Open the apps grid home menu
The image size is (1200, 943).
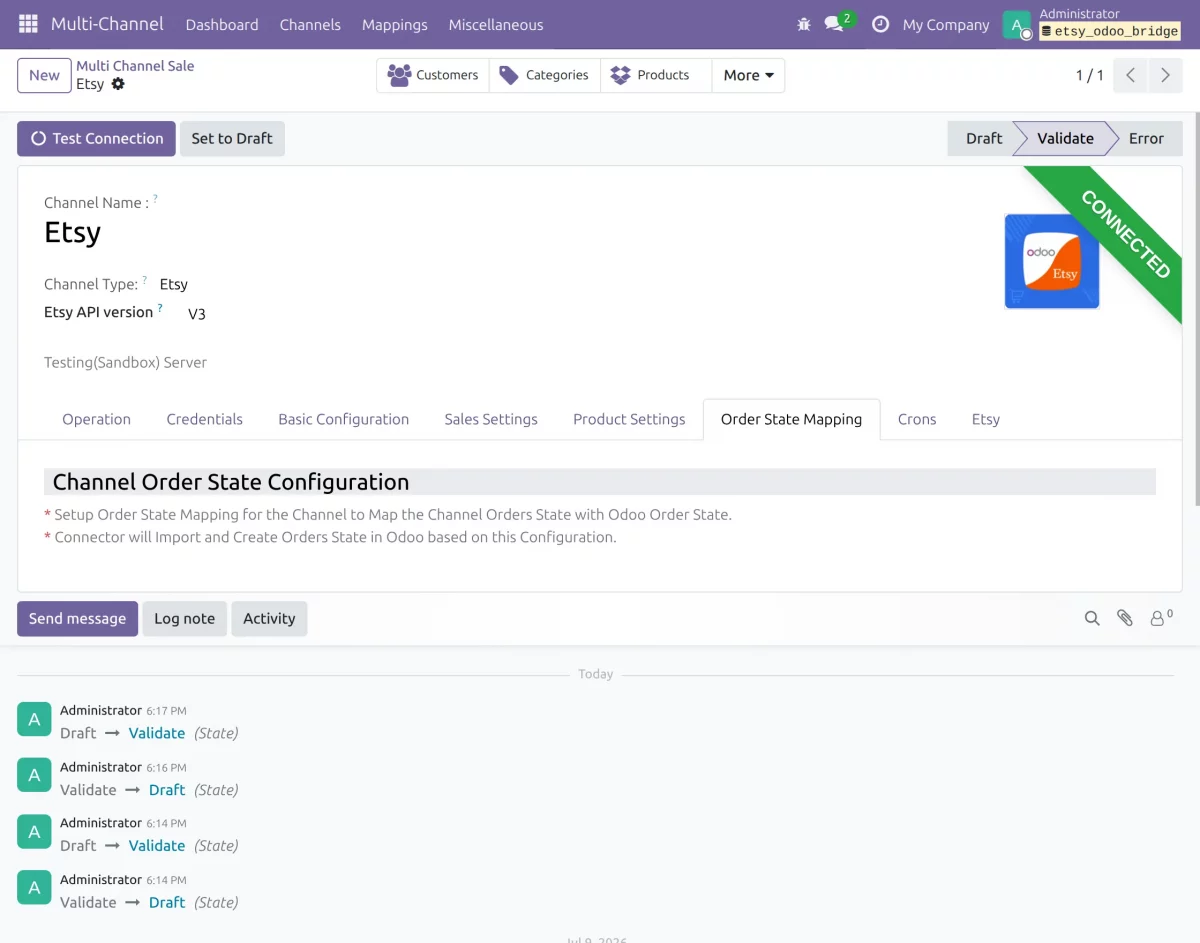[x=28, y=24]
